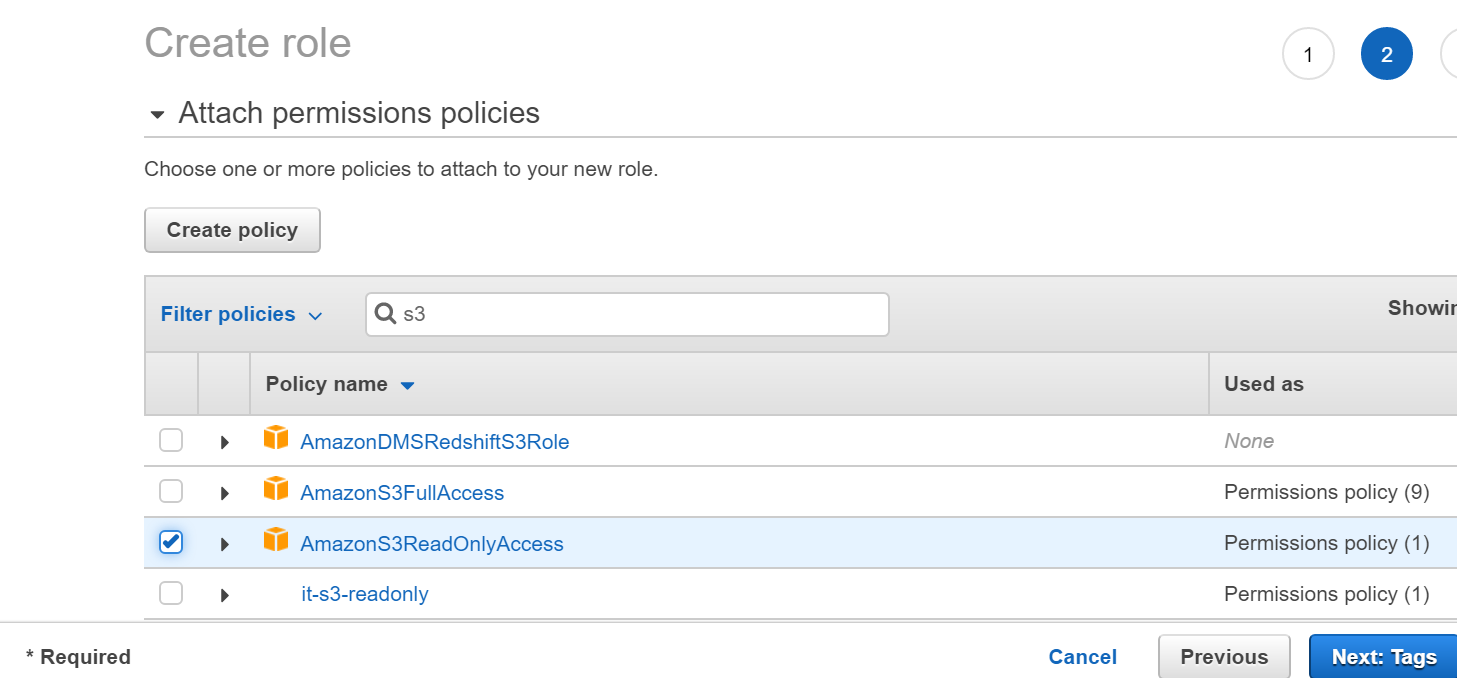Click the AmazonS3ReadOnlyAccess policy cube icon
This screenshot has height=678, width=1457.
click(275, 541)
